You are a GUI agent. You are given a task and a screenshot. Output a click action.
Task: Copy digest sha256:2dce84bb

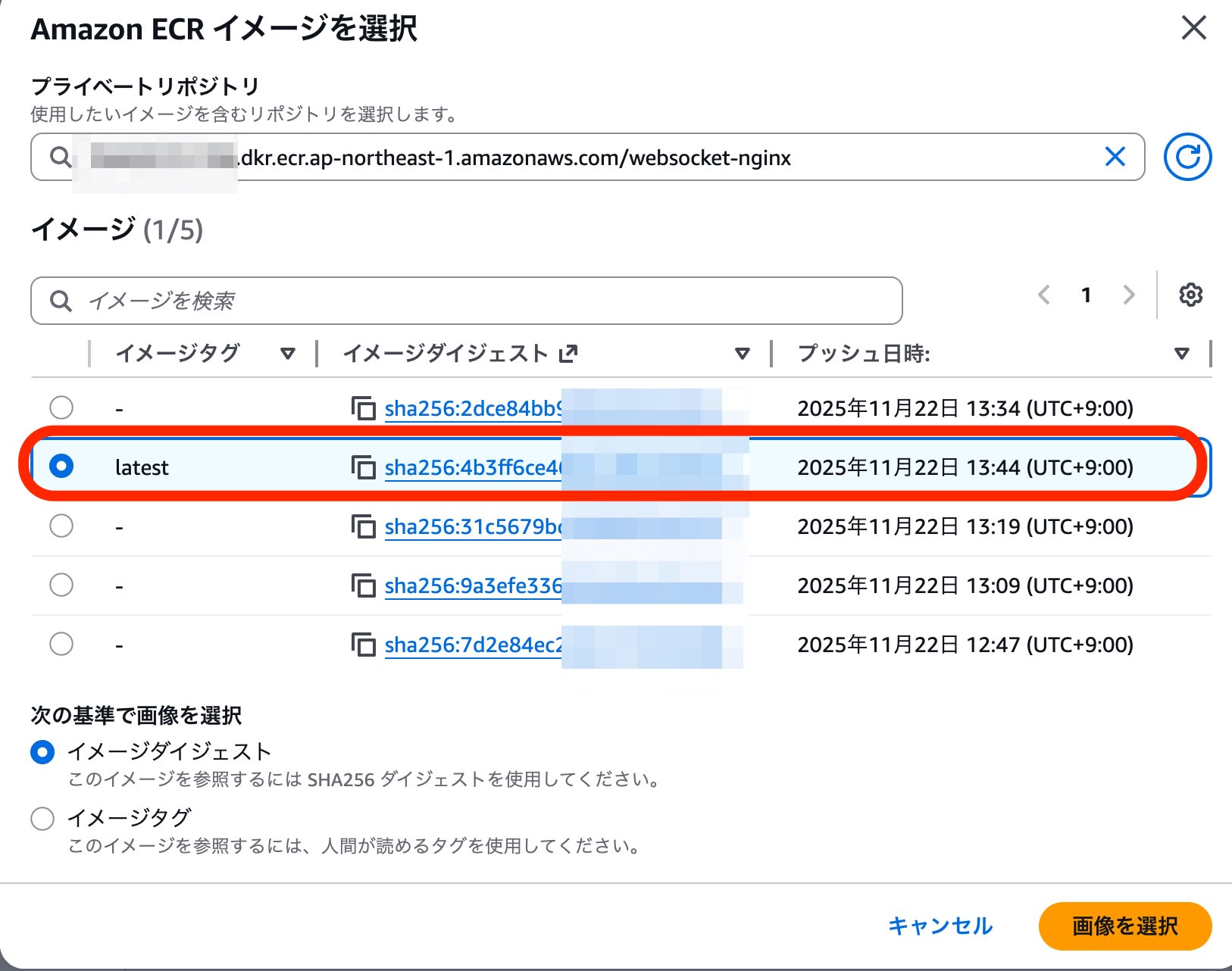[364, 408]
